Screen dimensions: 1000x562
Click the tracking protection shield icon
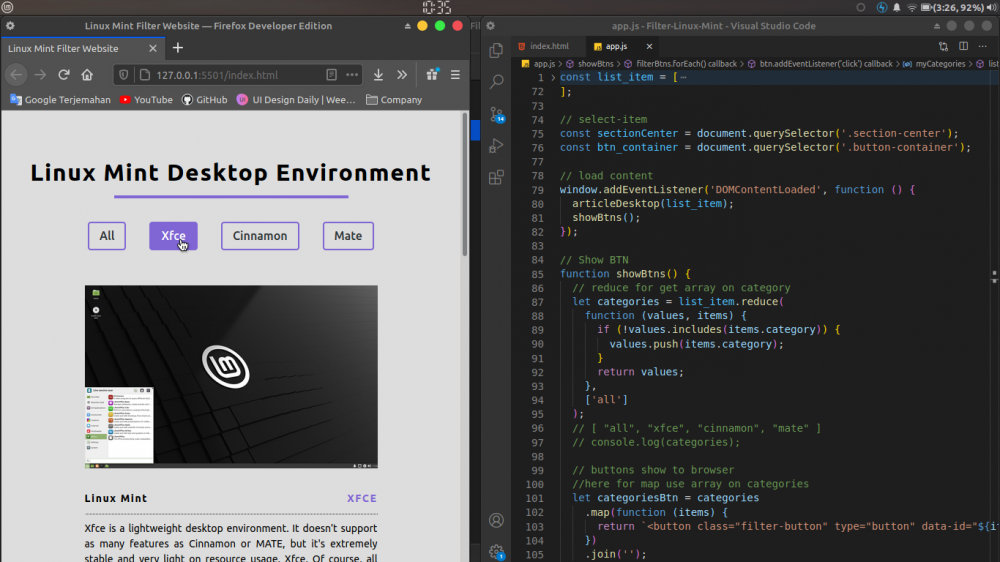pos(124,75)
